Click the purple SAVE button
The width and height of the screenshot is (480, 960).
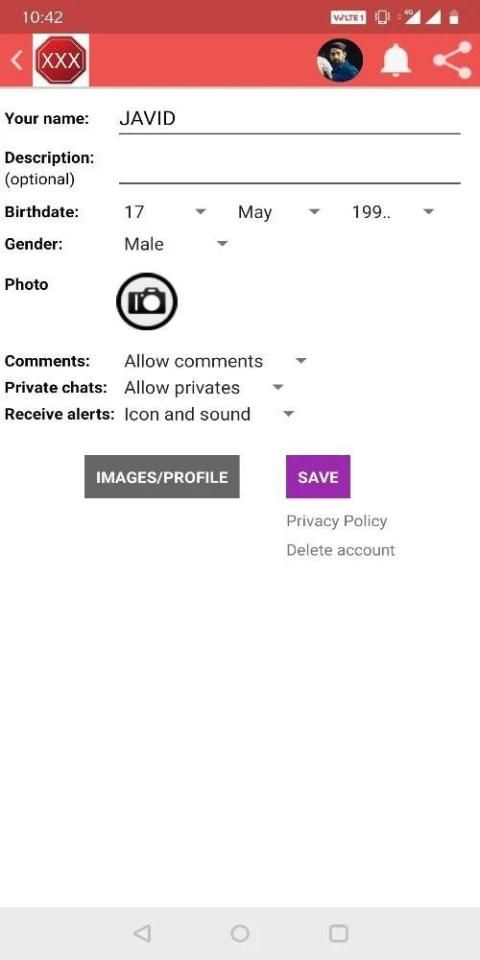tap(318, 476)
